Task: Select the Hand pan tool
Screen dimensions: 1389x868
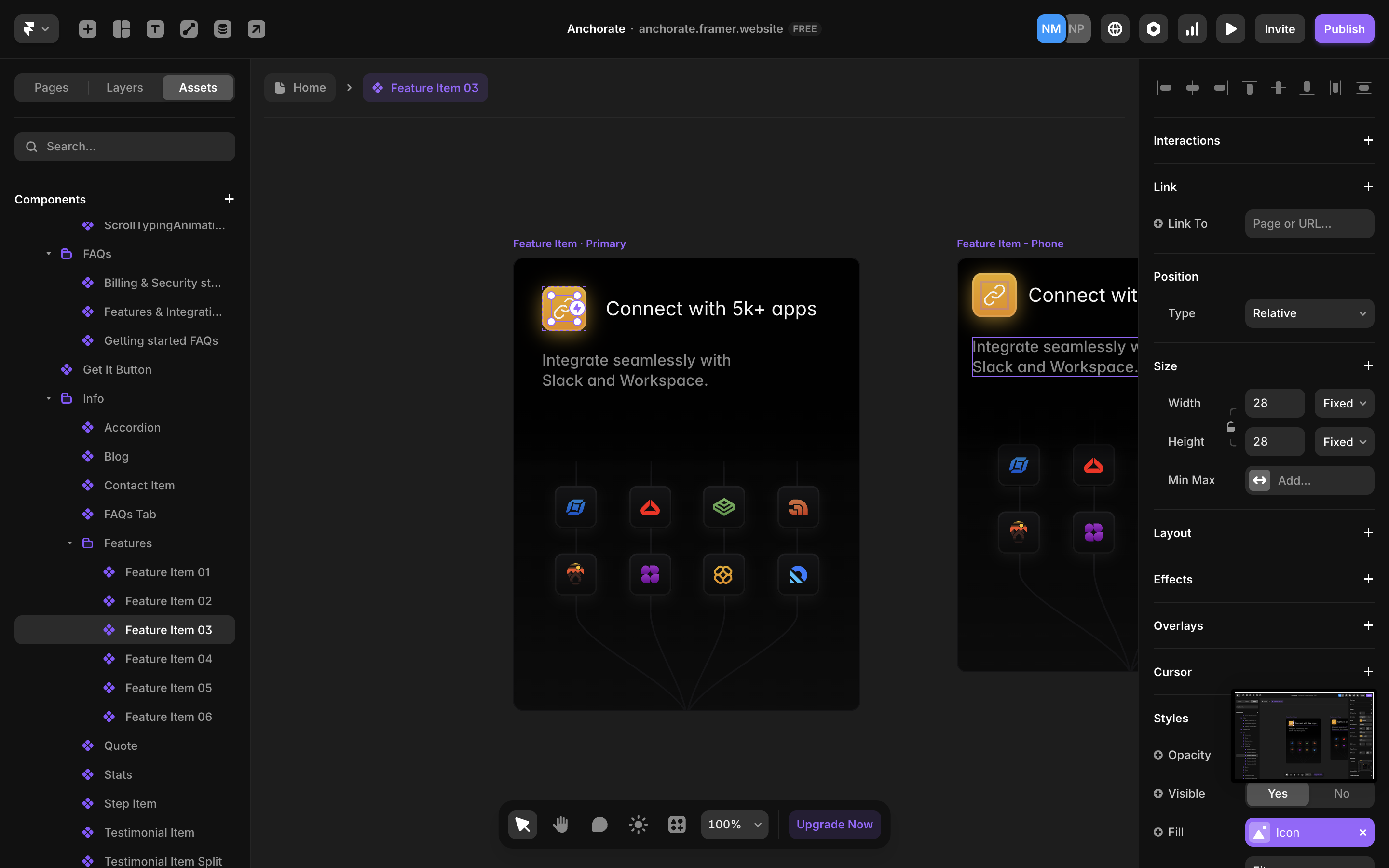Action: pyautogui.click(x=560, y=825)
